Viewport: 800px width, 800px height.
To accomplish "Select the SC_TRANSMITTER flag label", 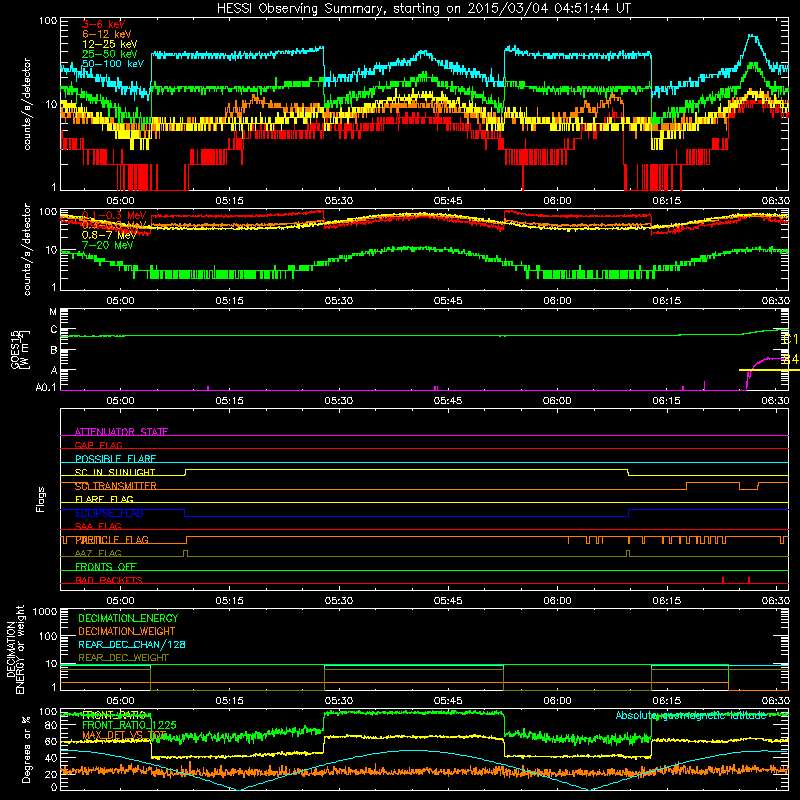I will 116,486.
